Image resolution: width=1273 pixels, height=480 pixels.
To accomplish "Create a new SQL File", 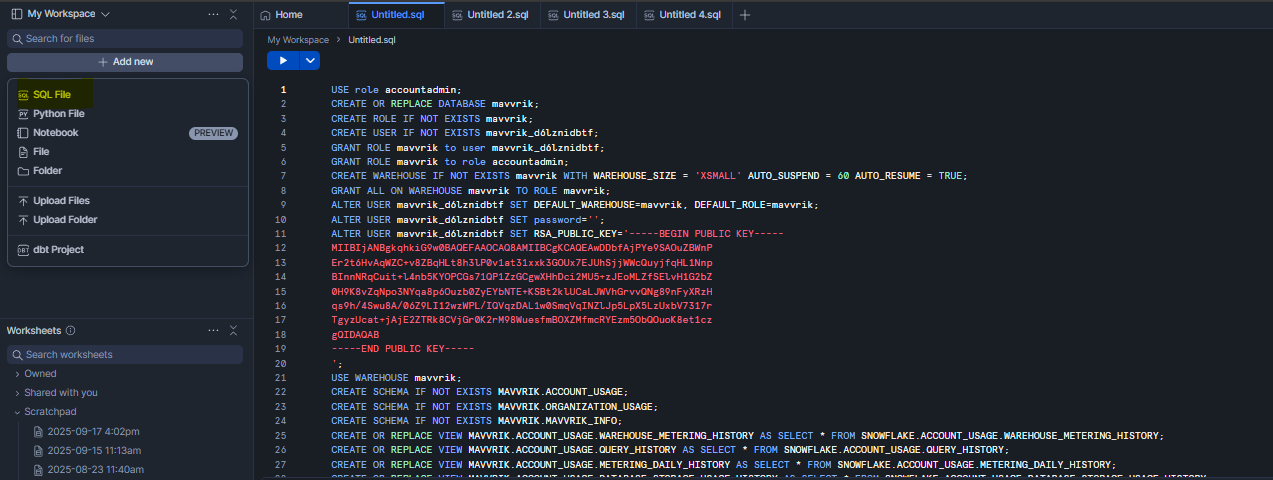I will tap(51, 94).
